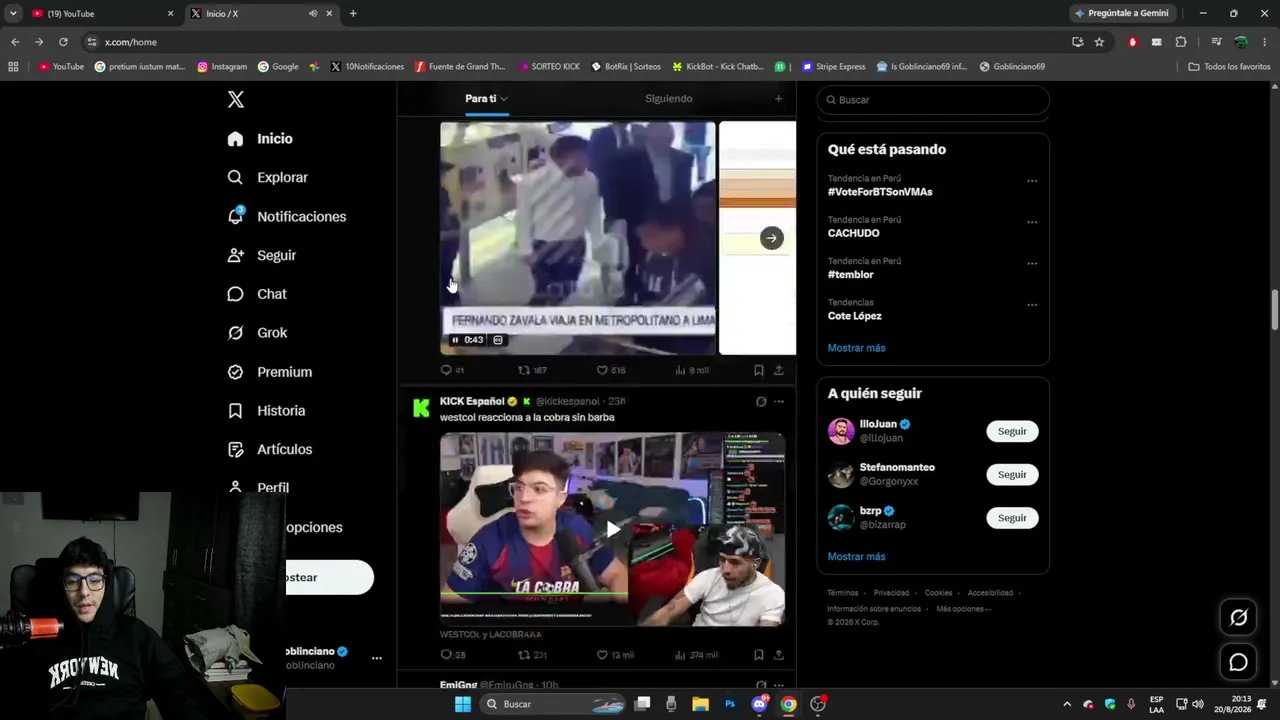This screenshot has height=720, width=1280.
Task: Toggle captions on the playing video
Action: pos(498,340)
